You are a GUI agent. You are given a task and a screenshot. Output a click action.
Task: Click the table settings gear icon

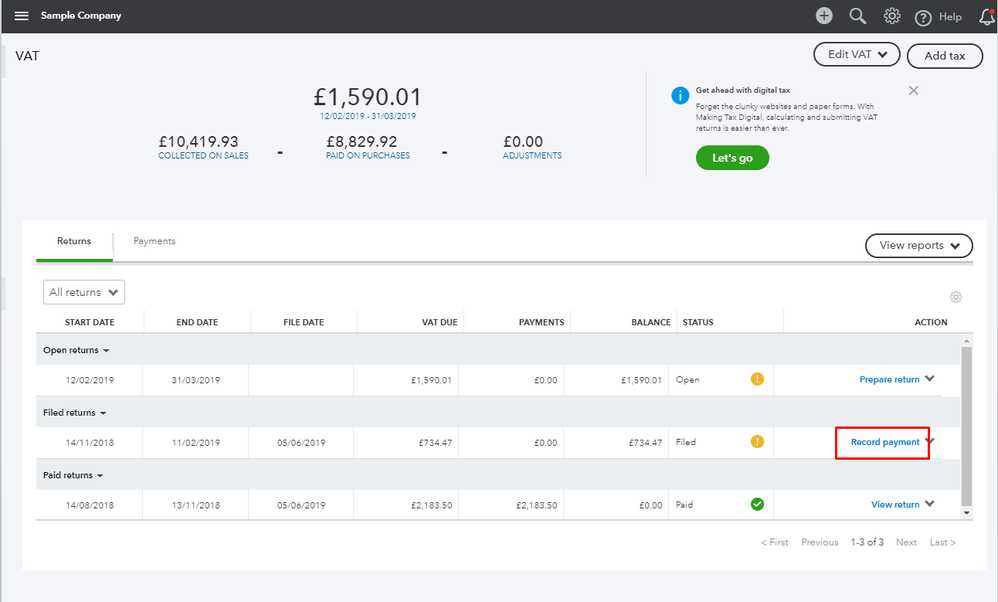pyautogui.click(x=956, y=297)
